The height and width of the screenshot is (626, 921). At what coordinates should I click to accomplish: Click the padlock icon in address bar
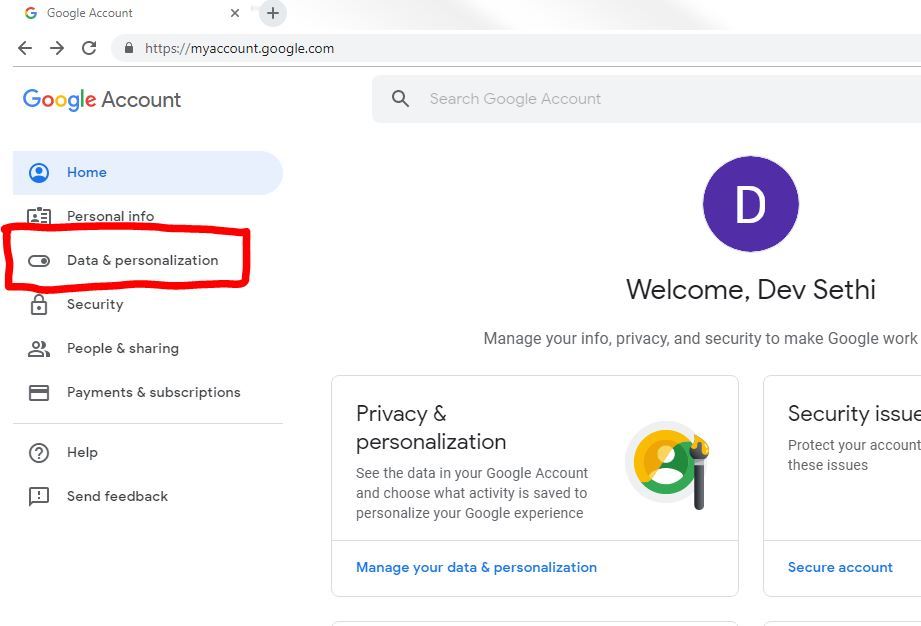(129, 48)
